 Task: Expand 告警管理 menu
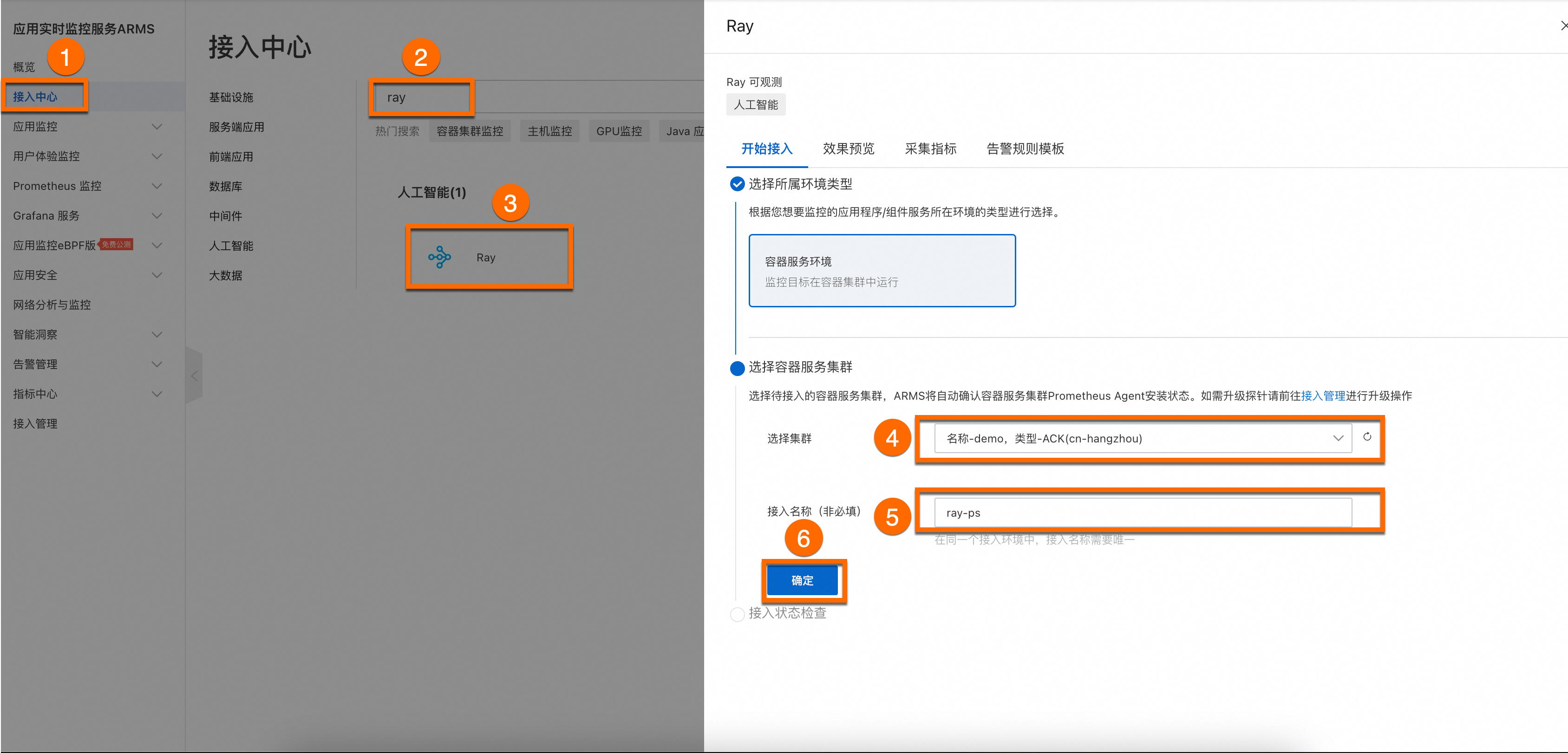point(157,364)
